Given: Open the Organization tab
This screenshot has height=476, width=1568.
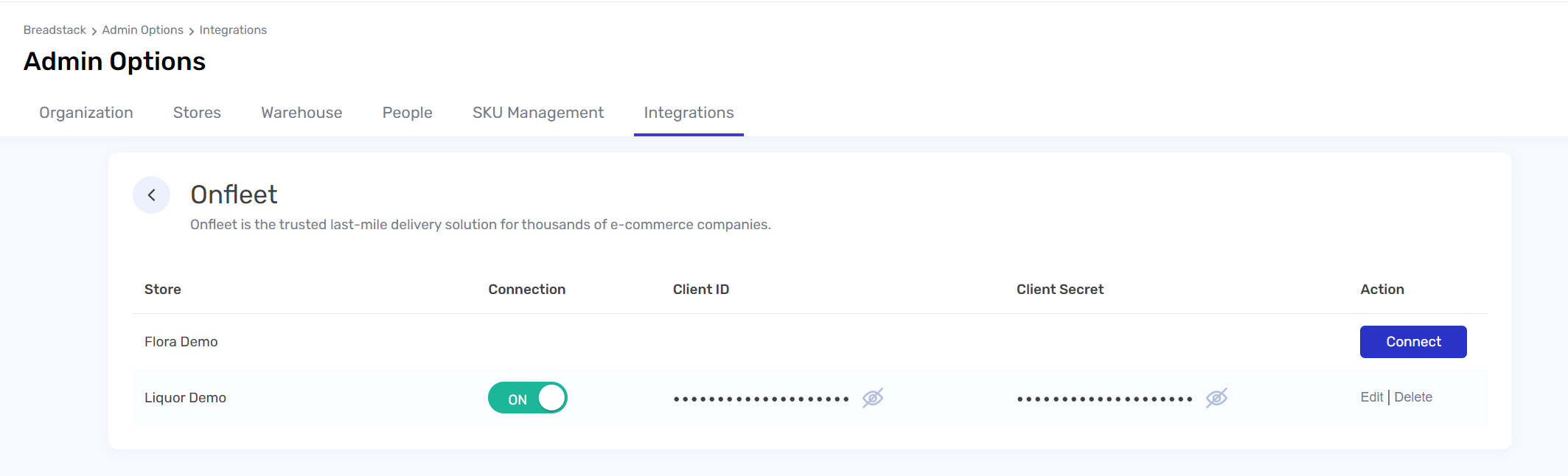Looking at the screenshot, I should tap(86, 113).
